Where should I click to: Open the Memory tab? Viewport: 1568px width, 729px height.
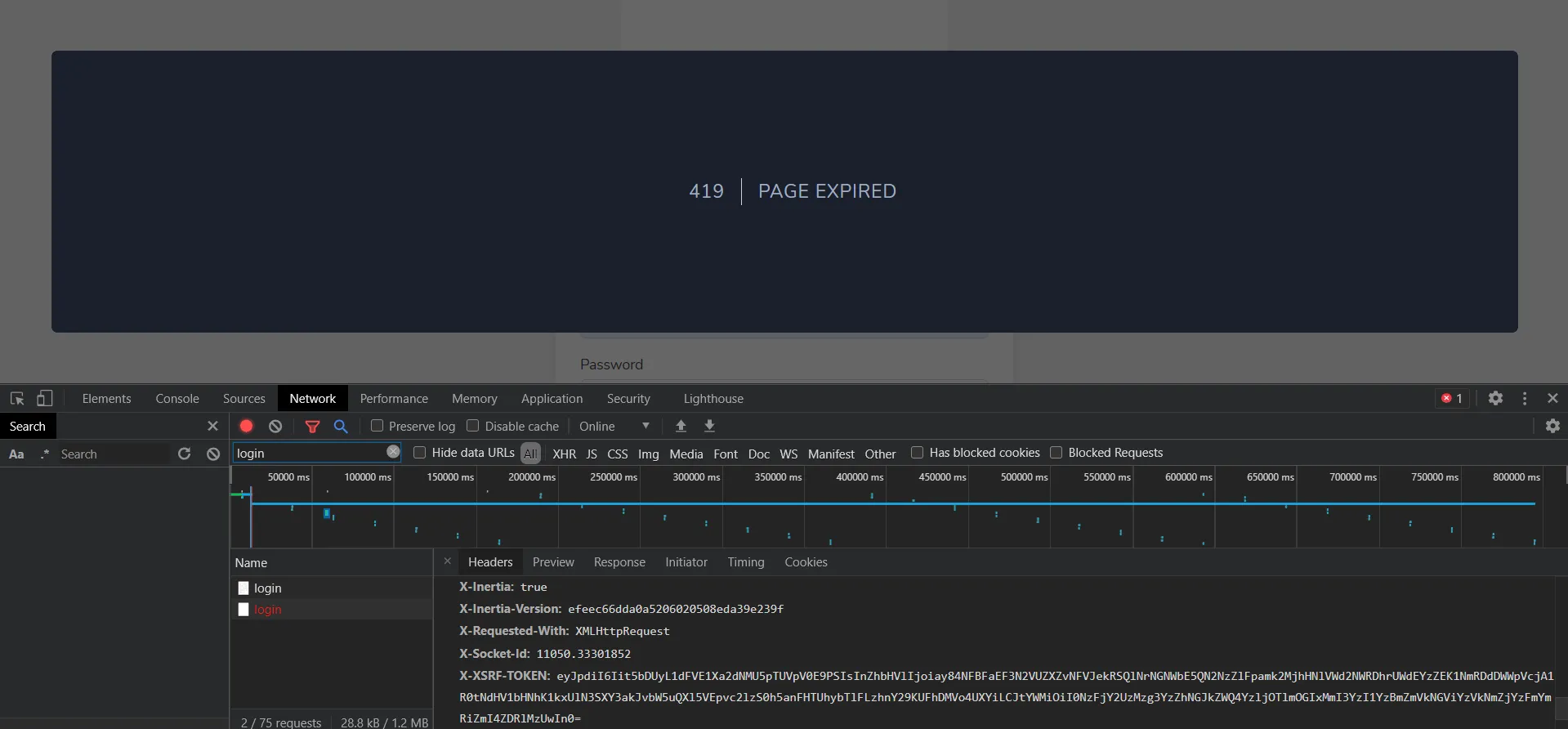pyautogui.click(x=475, y=399)
